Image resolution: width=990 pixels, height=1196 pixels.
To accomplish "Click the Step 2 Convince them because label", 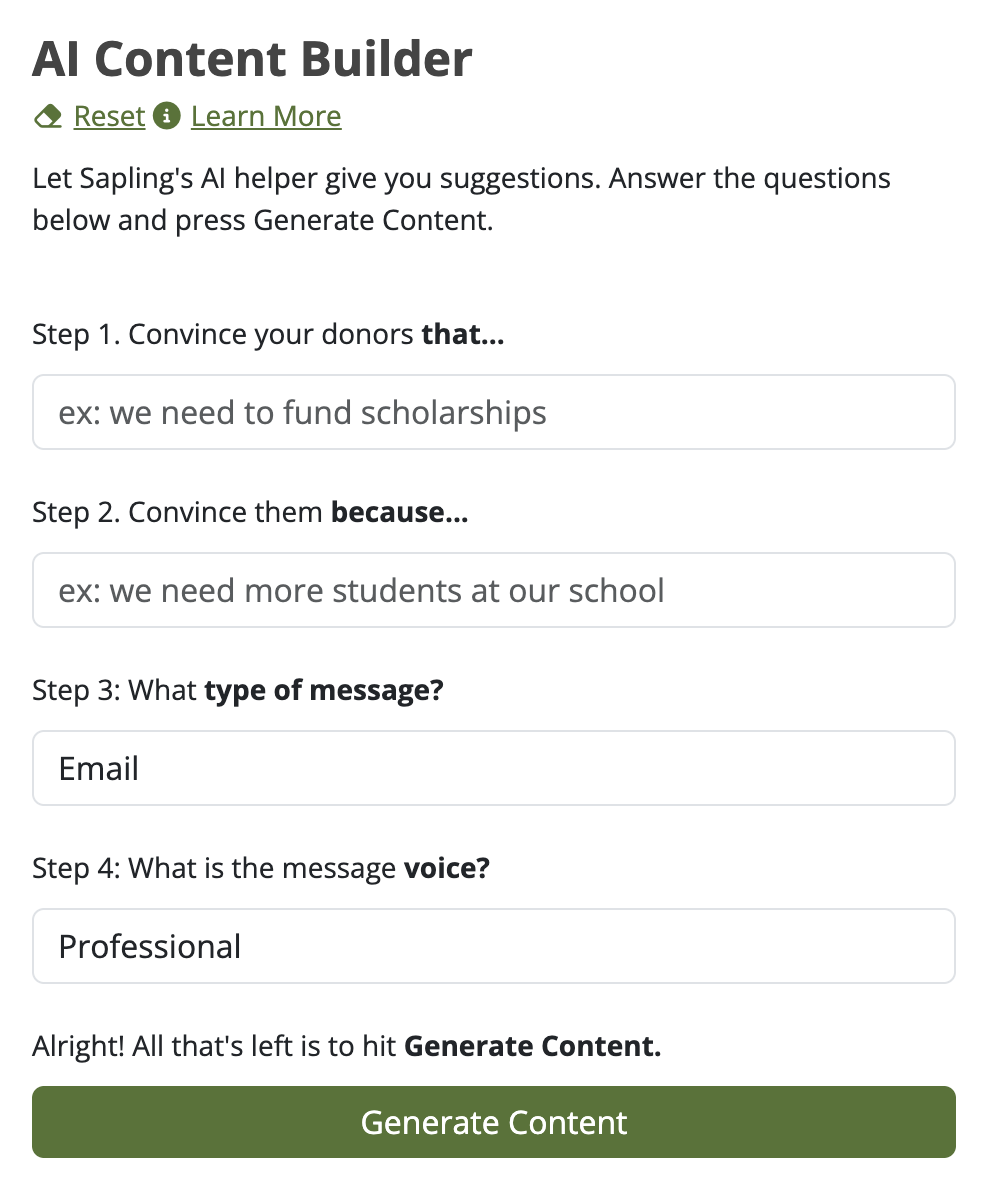I will click(x=250, y=513).
